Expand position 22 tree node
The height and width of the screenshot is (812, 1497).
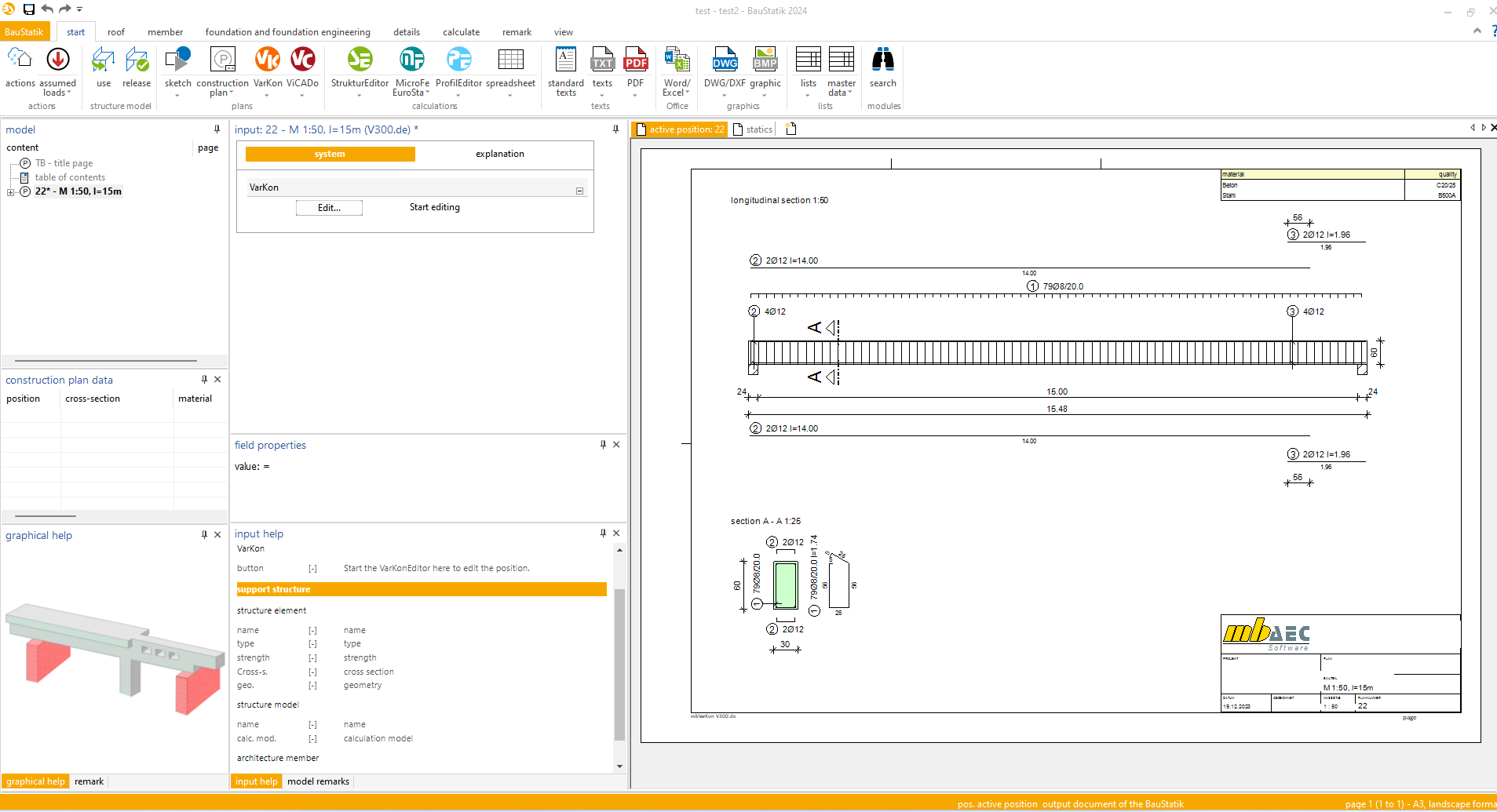[10, 192]
